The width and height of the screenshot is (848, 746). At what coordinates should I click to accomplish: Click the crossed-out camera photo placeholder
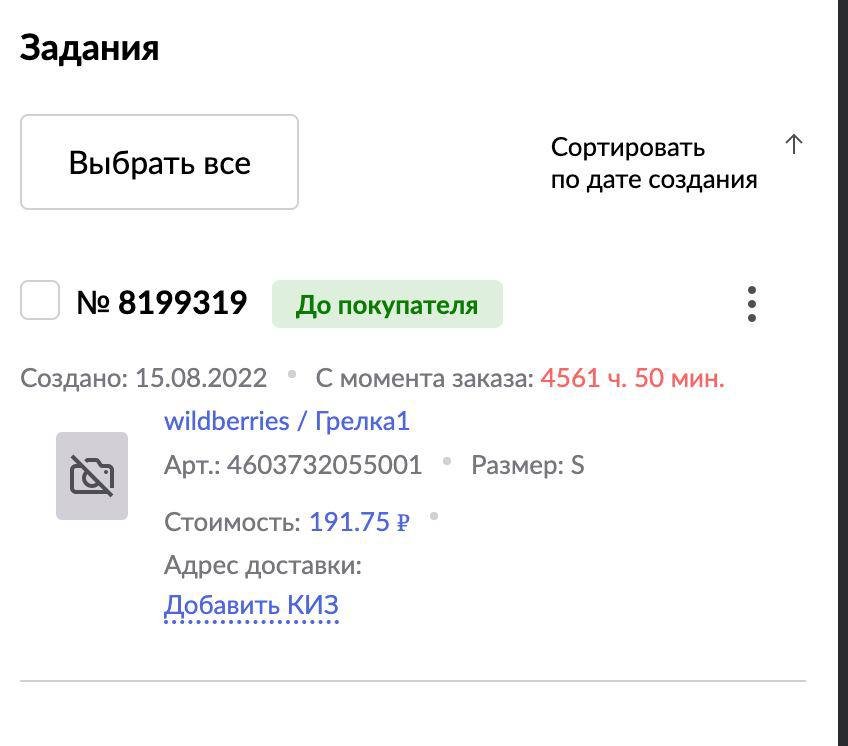click(x=91, y=476)
